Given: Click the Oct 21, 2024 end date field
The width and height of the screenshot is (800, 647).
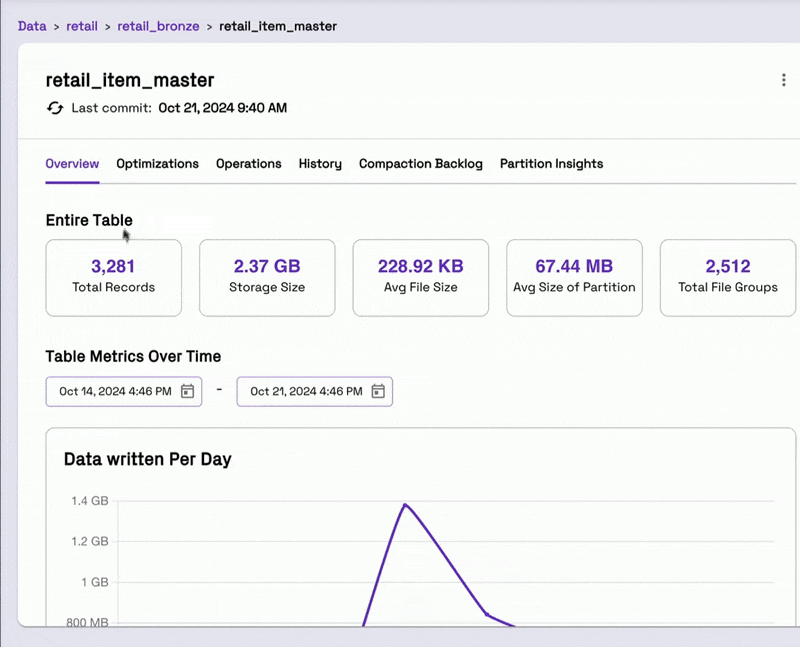Looking at the screenshot, I should tap(314, 391).
